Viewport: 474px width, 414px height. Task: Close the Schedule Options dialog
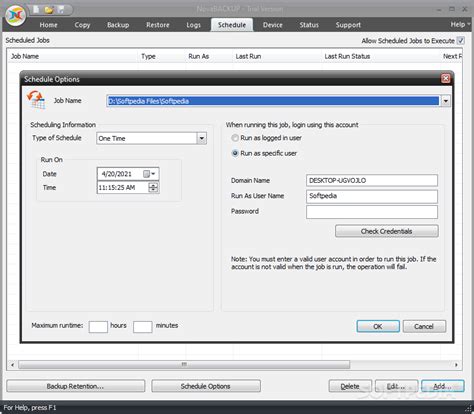445,79
